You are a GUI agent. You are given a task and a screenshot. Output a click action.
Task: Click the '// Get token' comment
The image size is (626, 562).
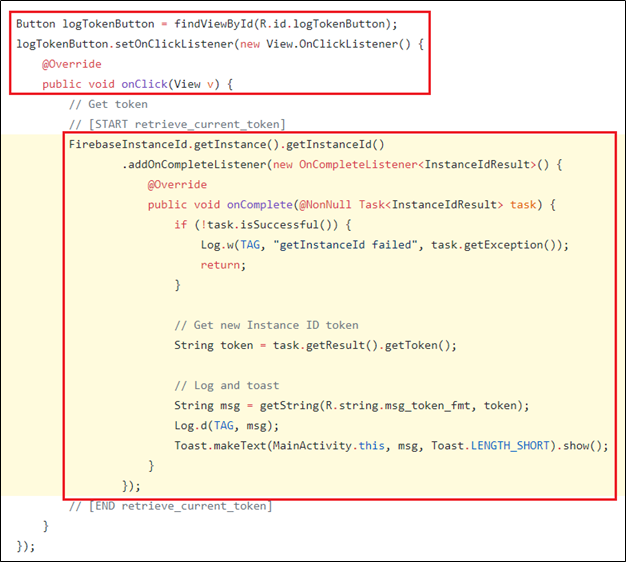click(x=108, y=104)
